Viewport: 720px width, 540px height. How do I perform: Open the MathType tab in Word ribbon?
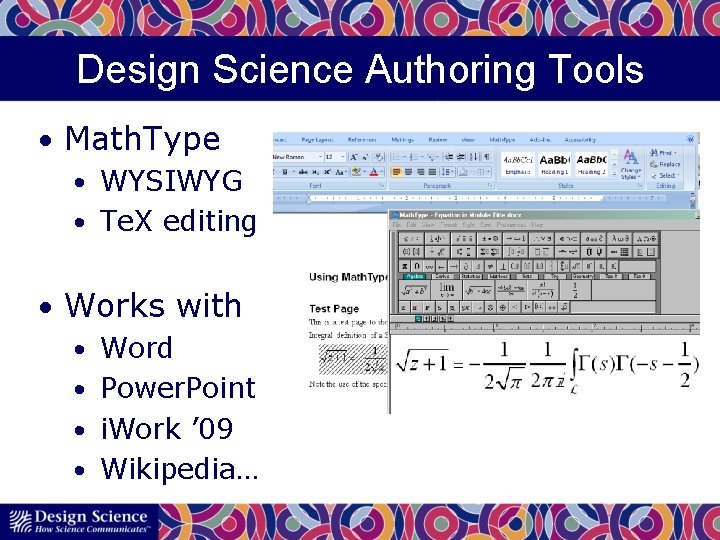pos(502,140)
